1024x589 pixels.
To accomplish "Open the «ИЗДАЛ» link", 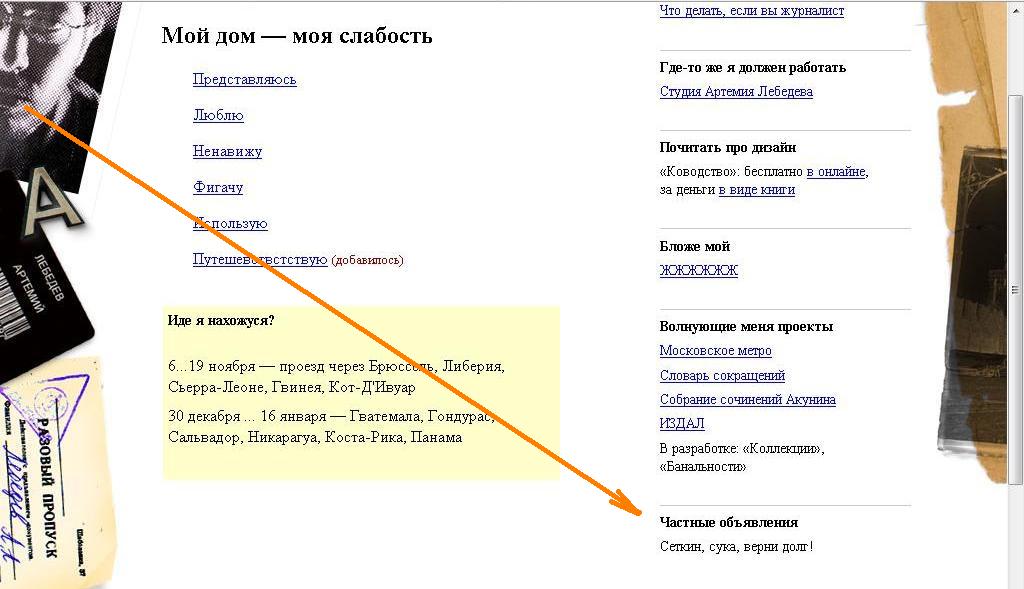I will coord(682,424).
